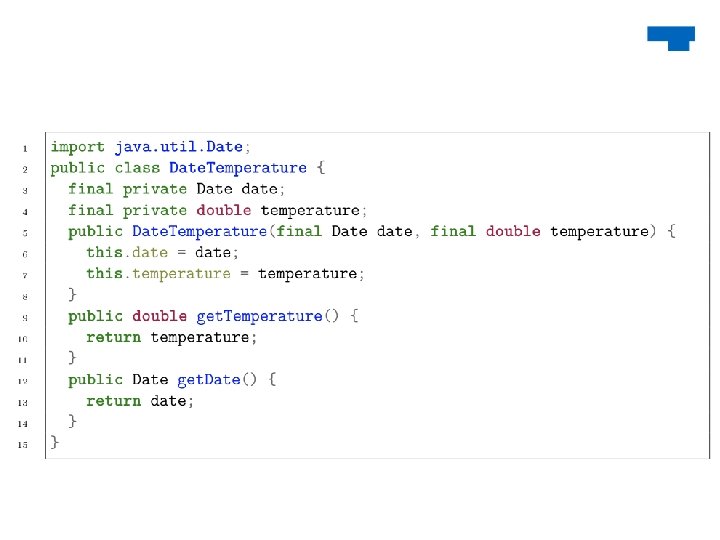Screen dimensions: 720x540
Task: Click line number 5 in the gutter
Action: coord(23,232)
